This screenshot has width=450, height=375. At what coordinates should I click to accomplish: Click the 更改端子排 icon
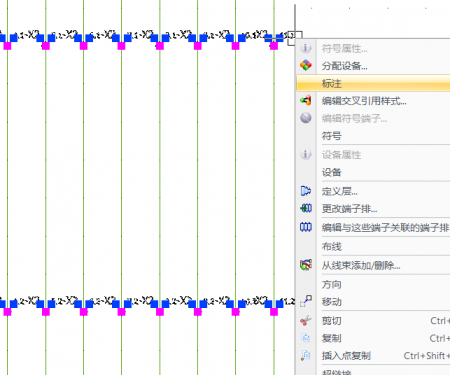click(x=306, y=209)
